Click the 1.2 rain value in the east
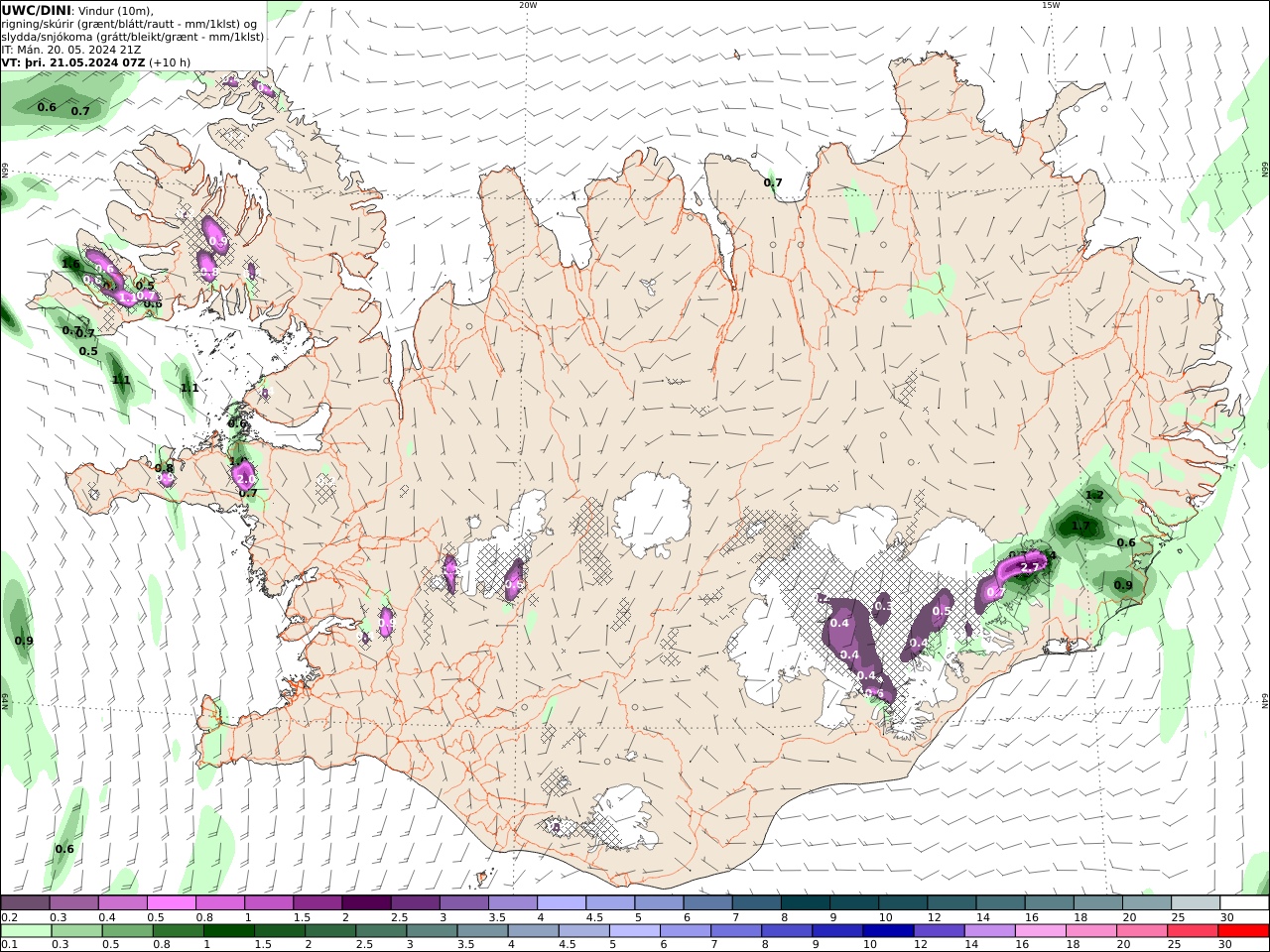Image resolution: width=1270 pixels, height=952 pixels. [1094, 495]
